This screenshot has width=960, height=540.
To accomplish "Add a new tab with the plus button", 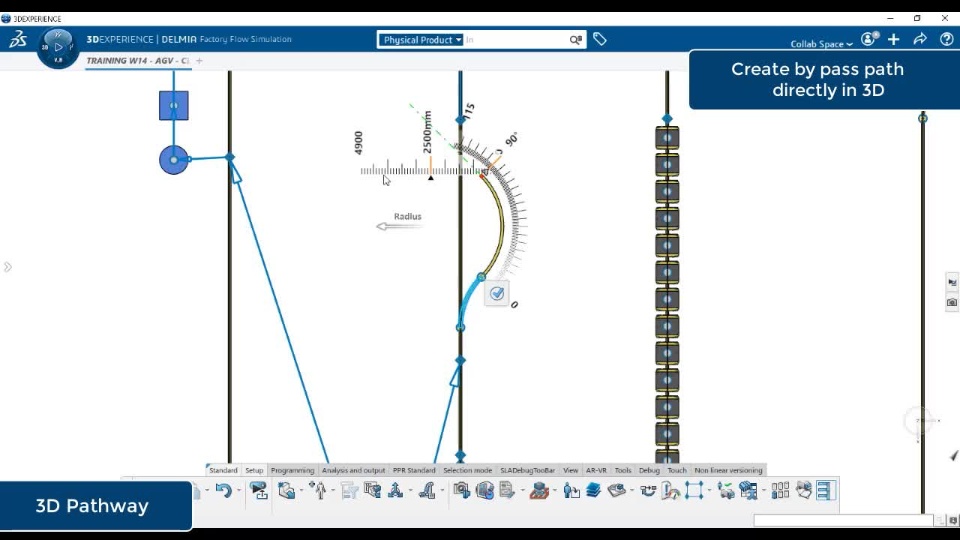I will click(x=199, y=61).
